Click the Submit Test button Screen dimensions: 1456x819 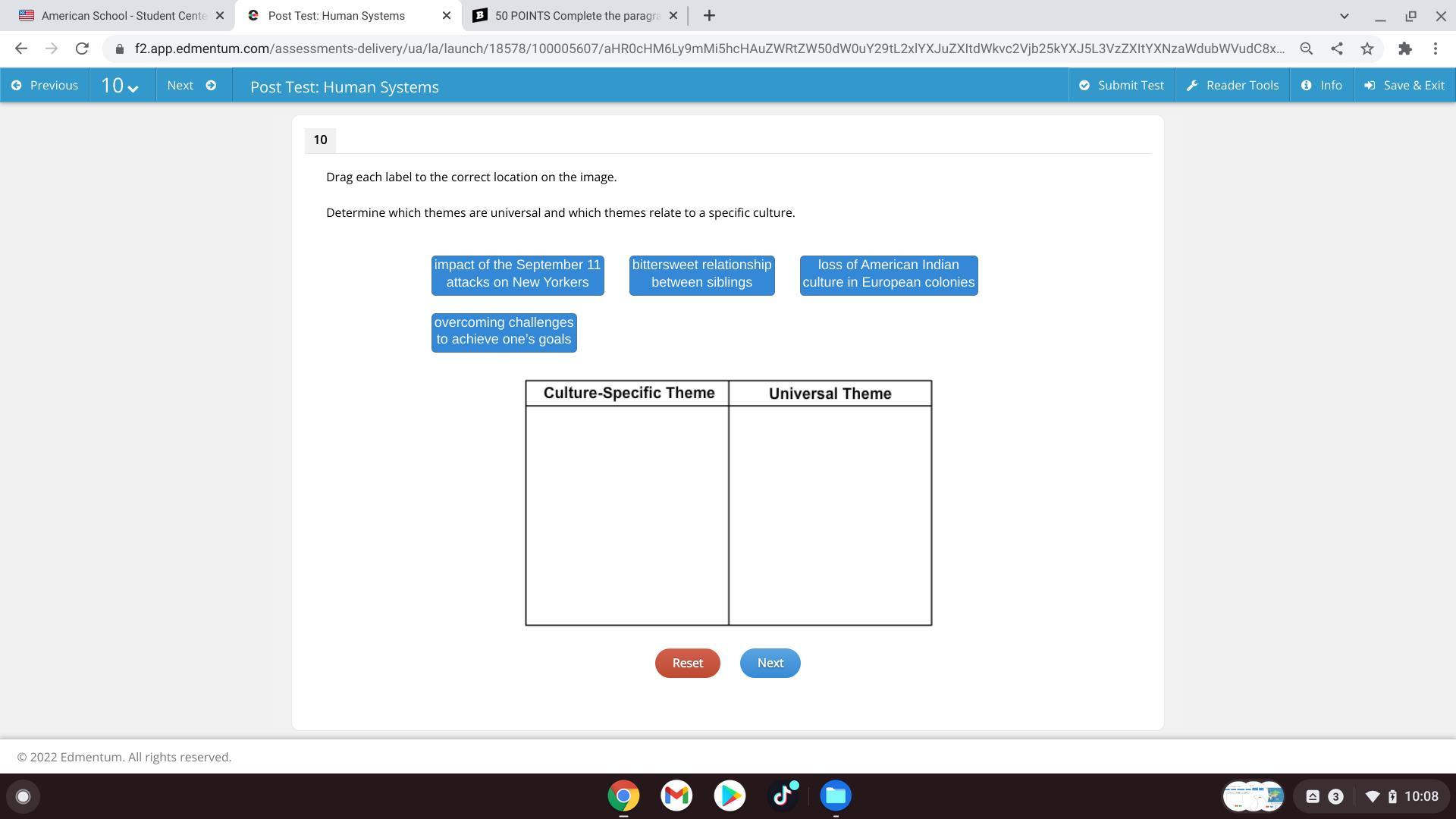coord(1122,85)
